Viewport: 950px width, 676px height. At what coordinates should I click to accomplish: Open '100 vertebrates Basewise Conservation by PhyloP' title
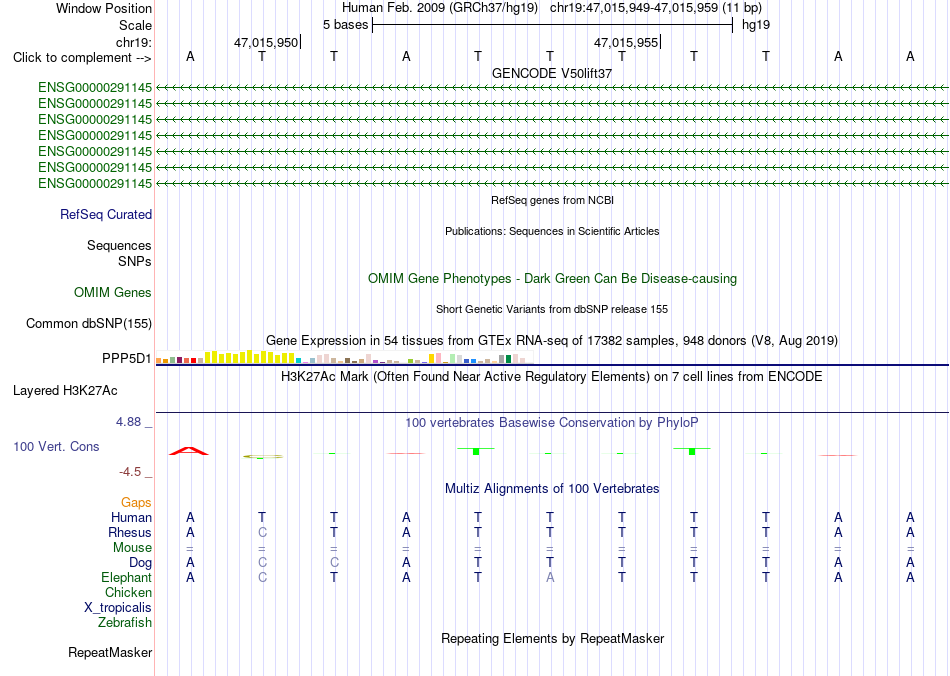[x=552, y=423]
